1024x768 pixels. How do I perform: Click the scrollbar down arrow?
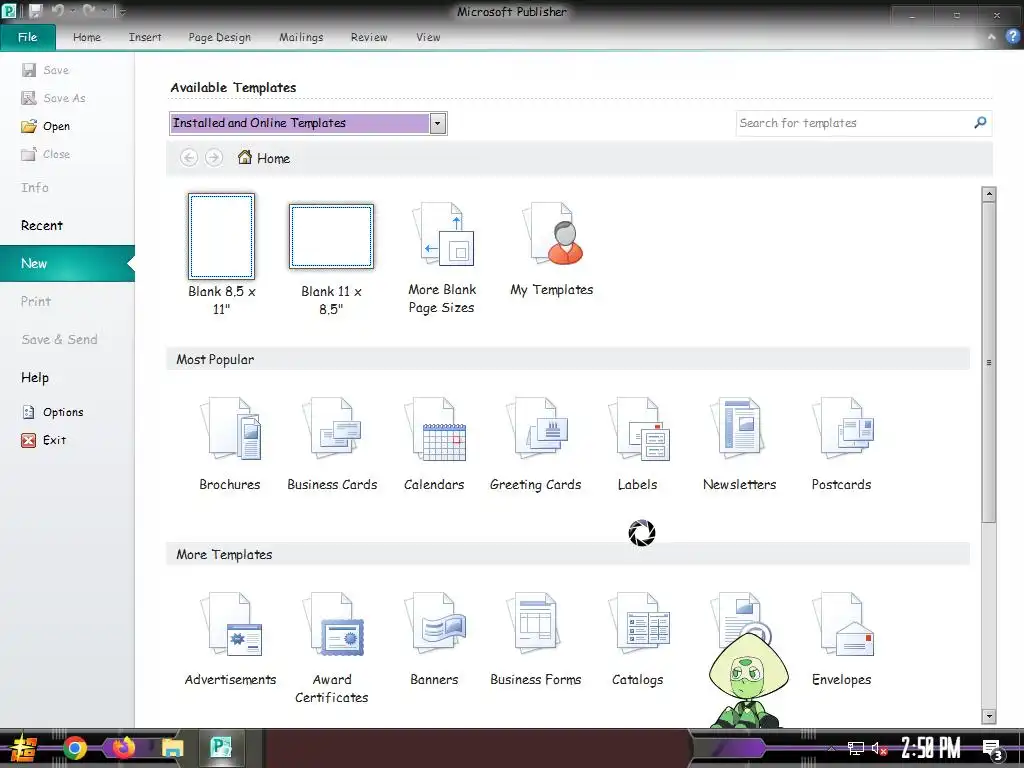pyautogui.click(x=989, y=716)
